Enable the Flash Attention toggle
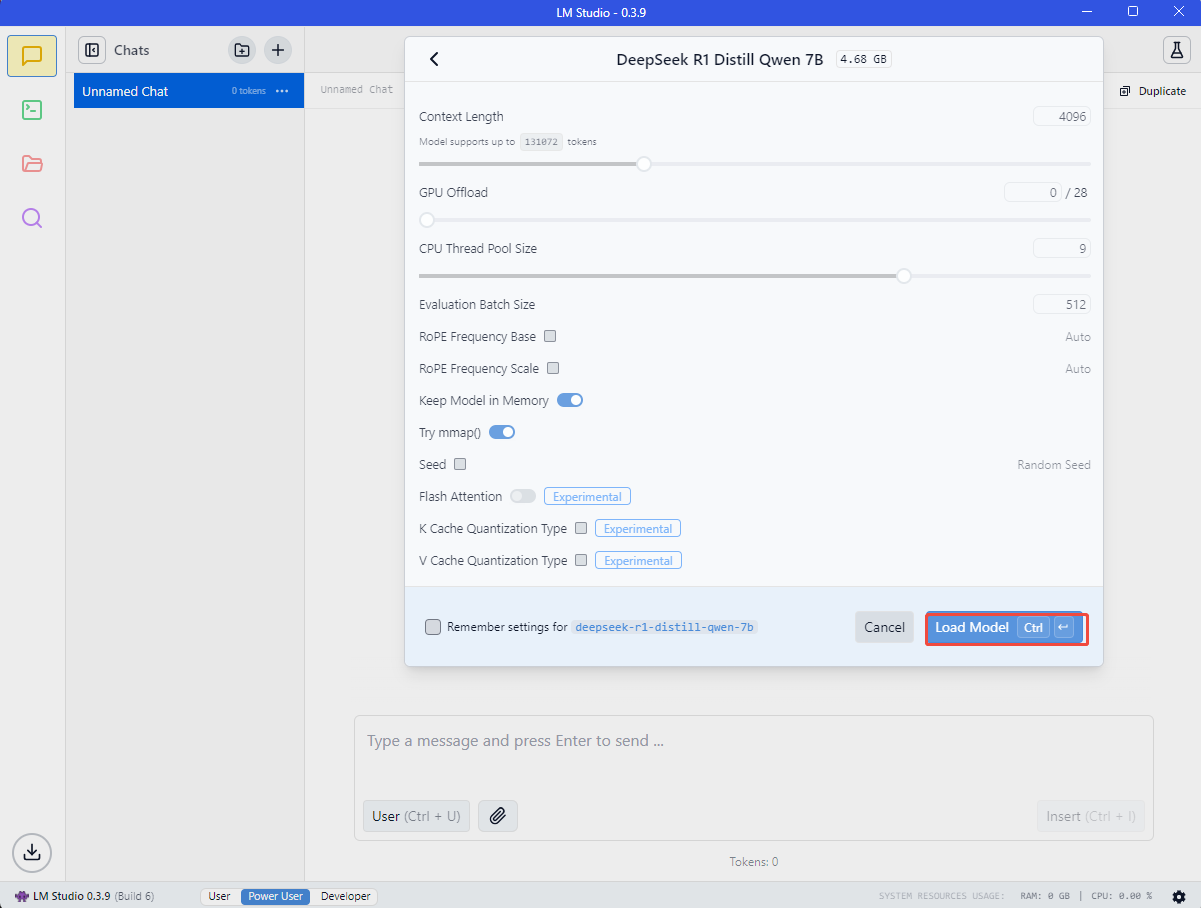 523,496
